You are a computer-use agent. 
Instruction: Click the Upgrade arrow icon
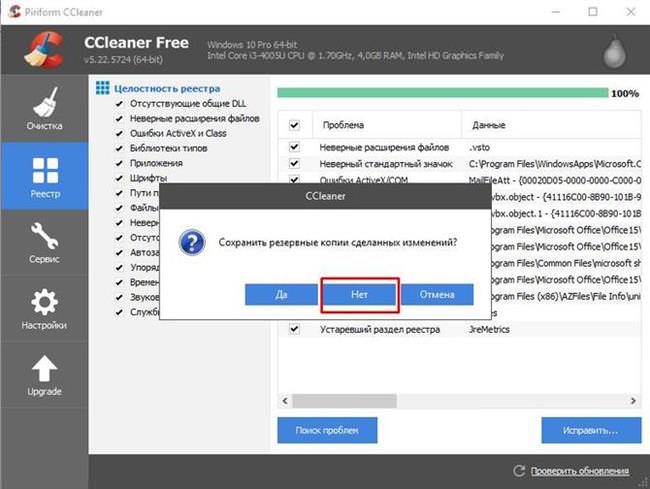pyautogui.click(x=44, y=368)
